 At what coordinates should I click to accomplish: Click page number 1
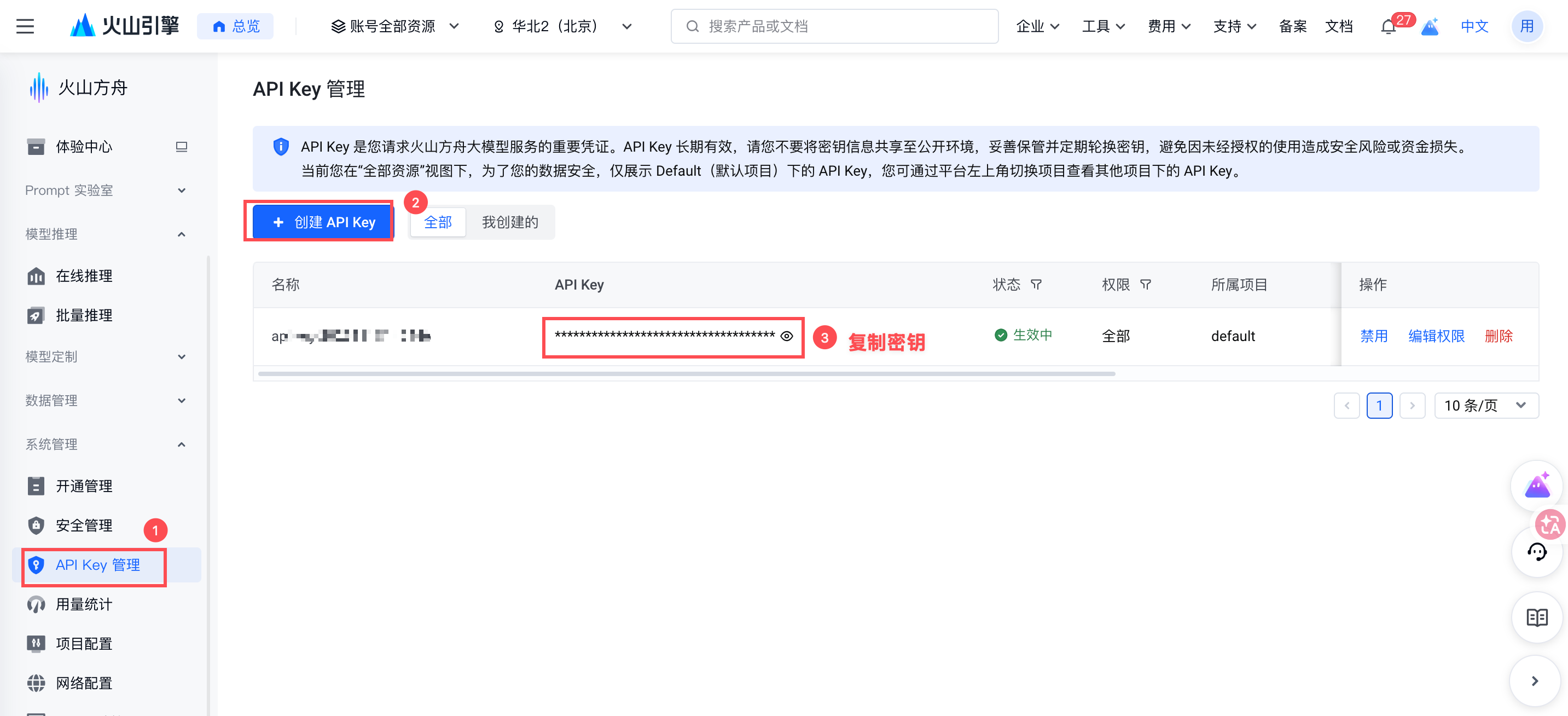[1379, 406]
